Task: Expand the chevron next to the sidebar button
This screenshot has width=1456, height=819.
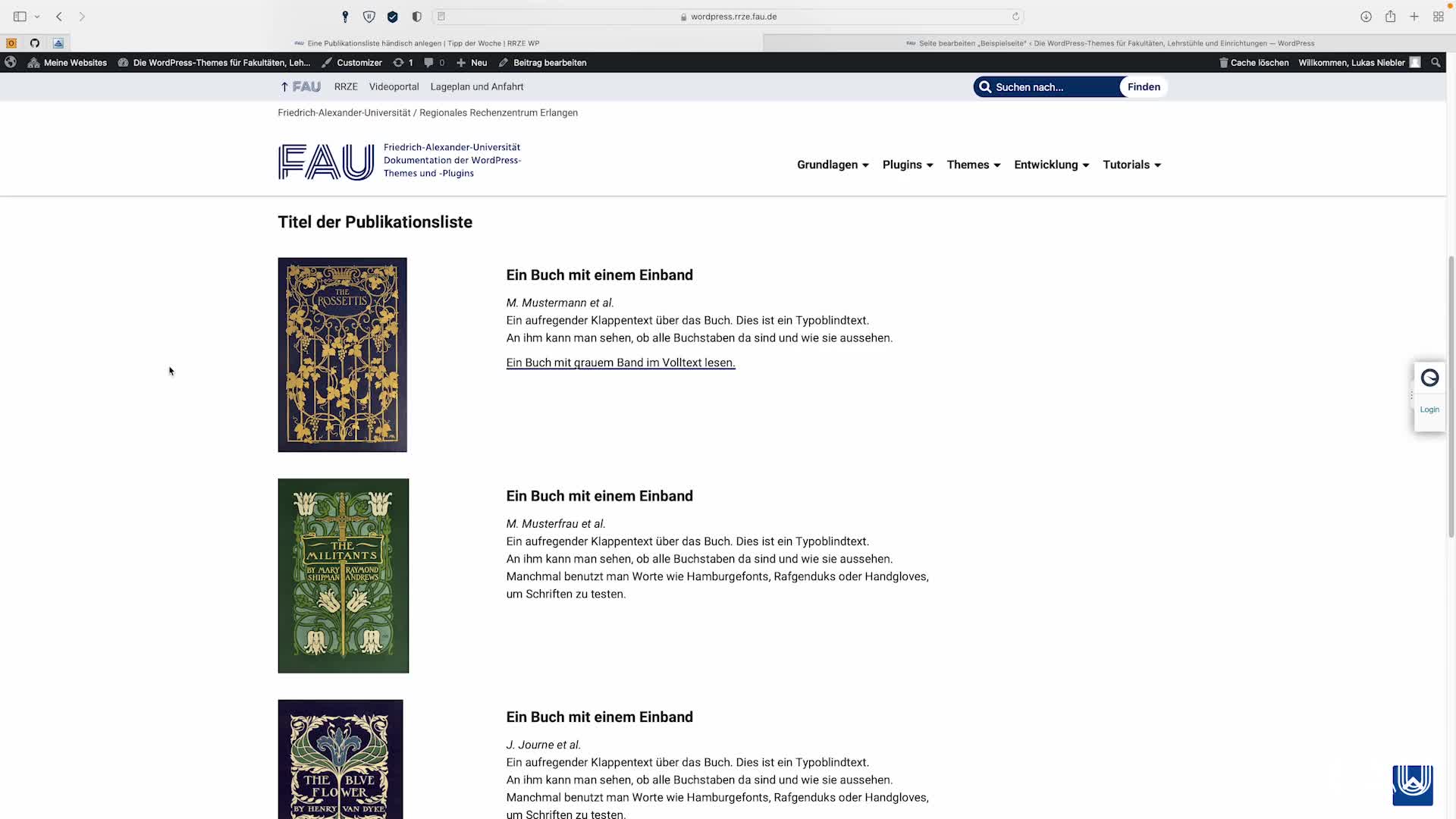Action: 37,16
